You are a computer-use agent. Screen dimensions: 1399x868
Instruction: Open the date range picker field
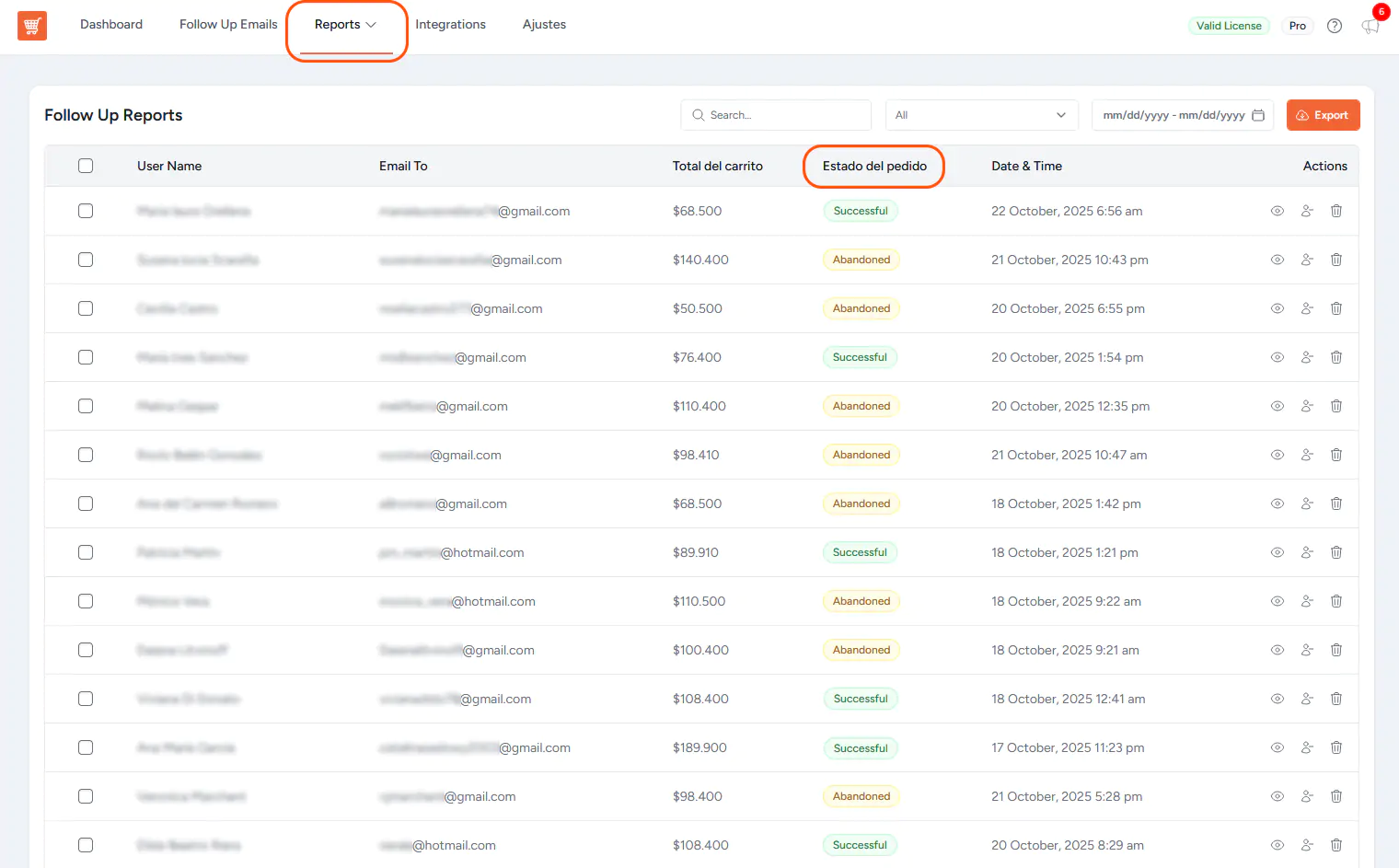pyautogui.click(x=1173, y=115)
